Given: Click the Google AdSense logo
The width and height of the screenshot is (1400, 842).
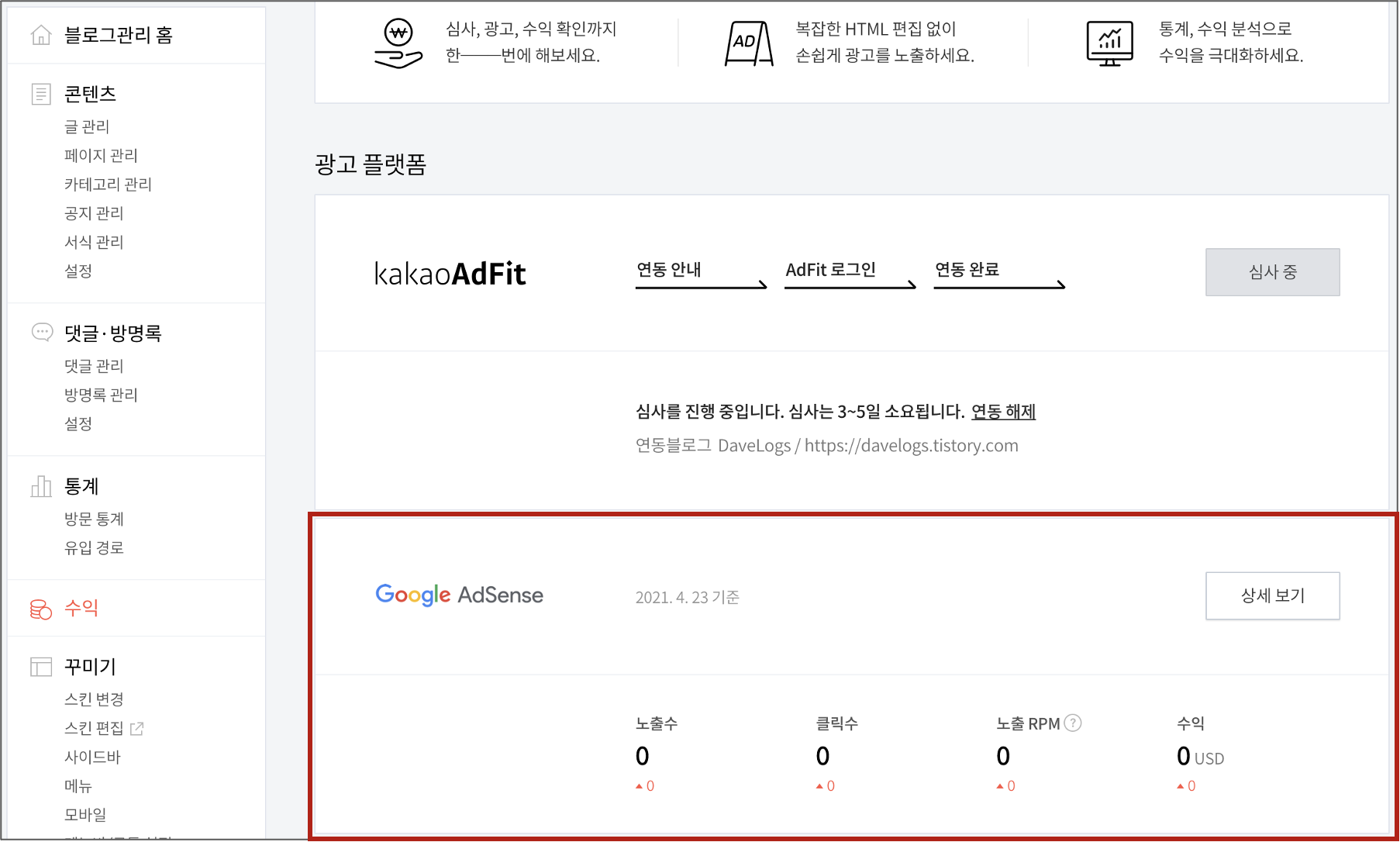Looking at the screenshot, I should tap(460, 595).
